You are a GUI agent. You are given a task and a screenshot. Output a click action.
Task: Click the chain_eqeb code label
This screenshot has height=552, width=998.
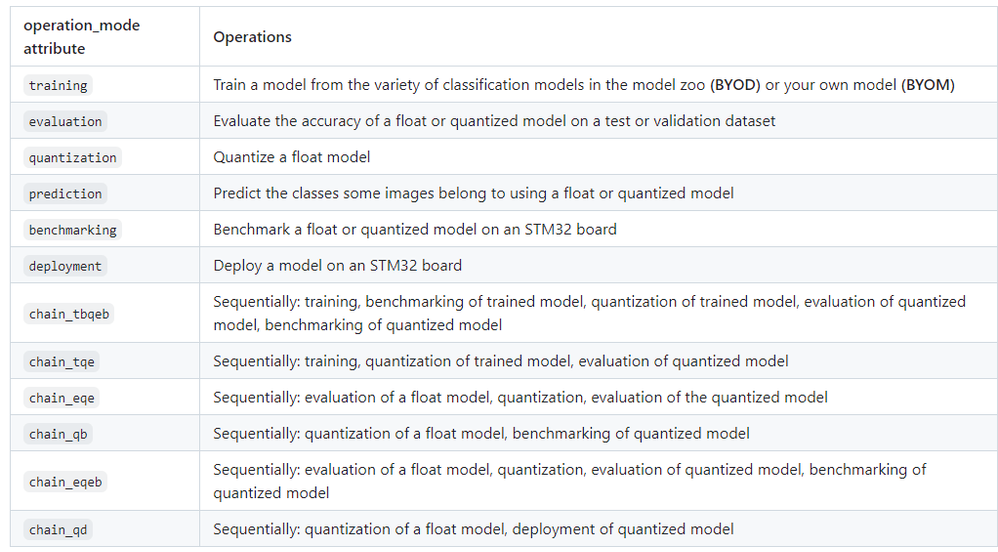[x=66, y=481]
